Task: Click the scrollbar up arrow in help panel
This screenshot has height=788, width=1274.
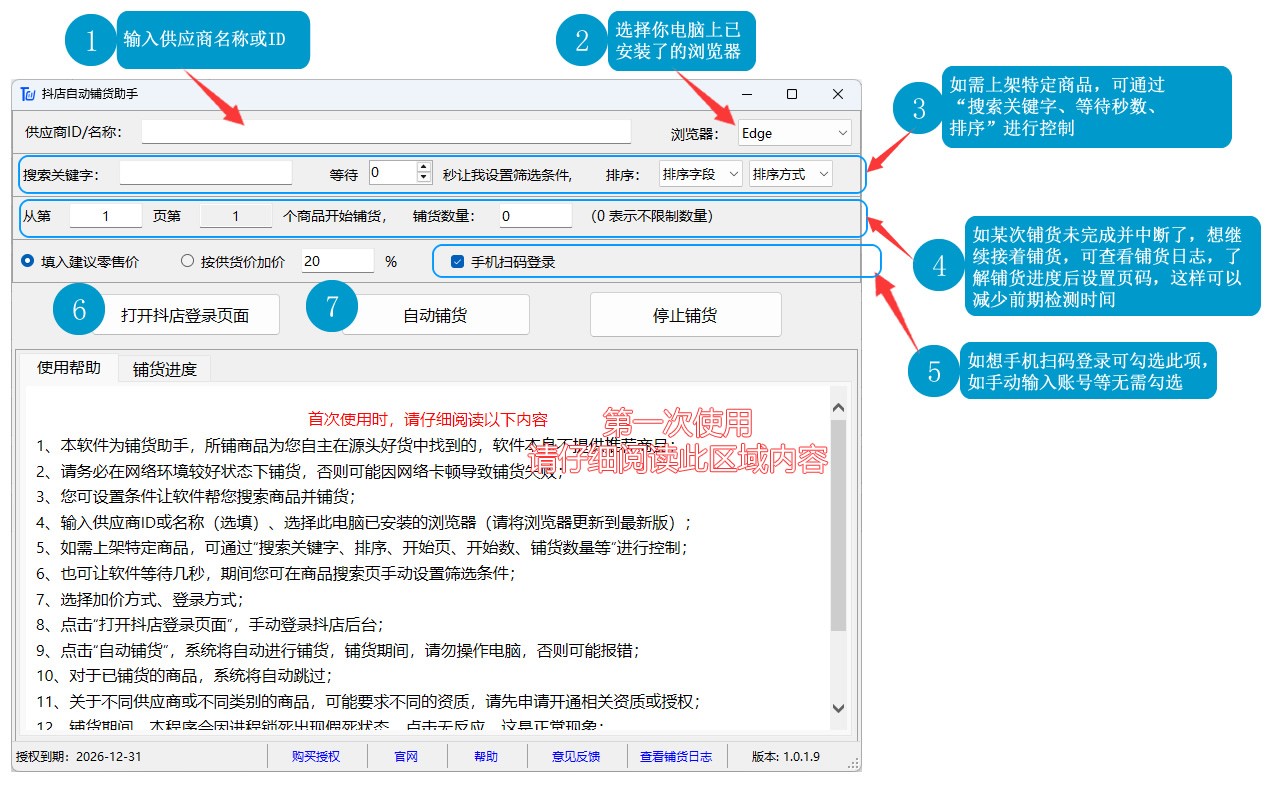Action: tap(838, 406)
